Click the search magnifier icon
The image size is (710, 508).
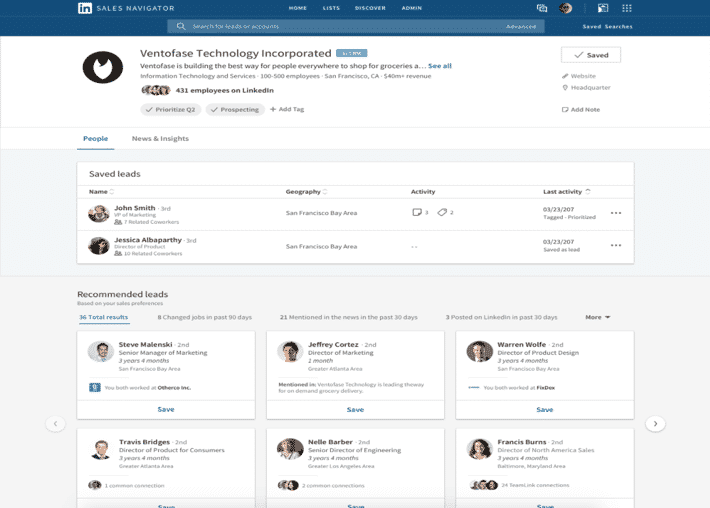click(x=181, y=26)
